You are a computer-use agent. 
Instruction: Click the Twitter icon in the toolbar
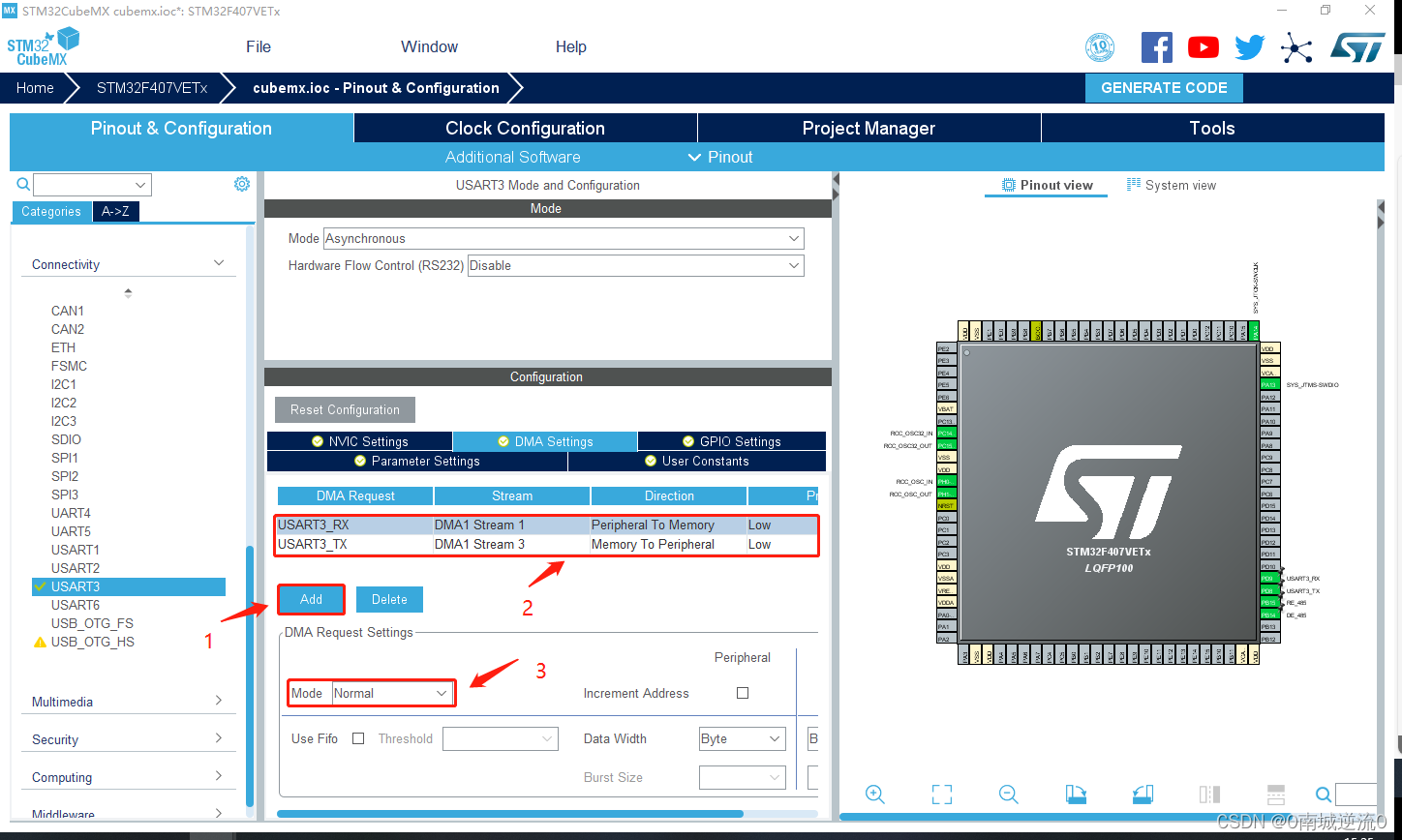[x=1249, y=45]
